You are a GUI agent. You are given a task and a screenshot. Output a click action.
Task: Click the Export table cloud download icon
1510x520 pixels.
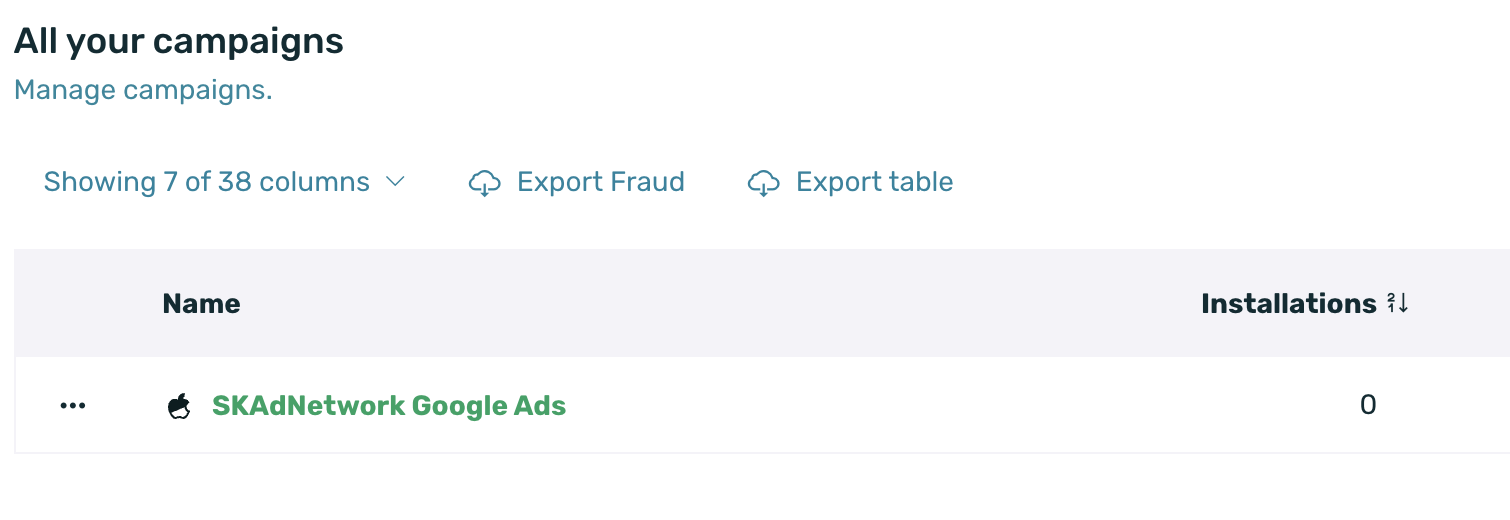click(x=764, y=183)
